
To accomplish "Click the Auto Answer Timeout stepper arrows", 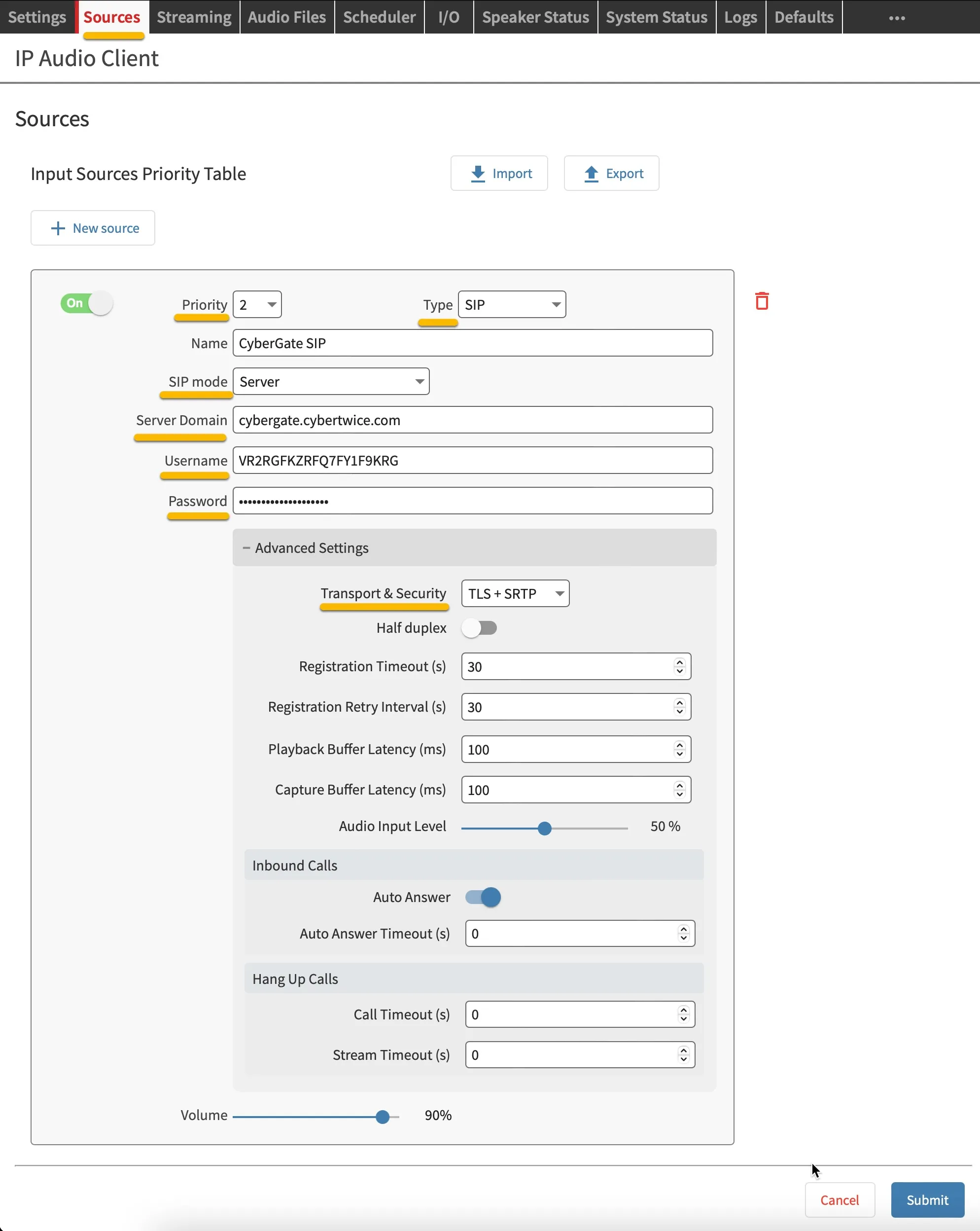I will (683, 934).
